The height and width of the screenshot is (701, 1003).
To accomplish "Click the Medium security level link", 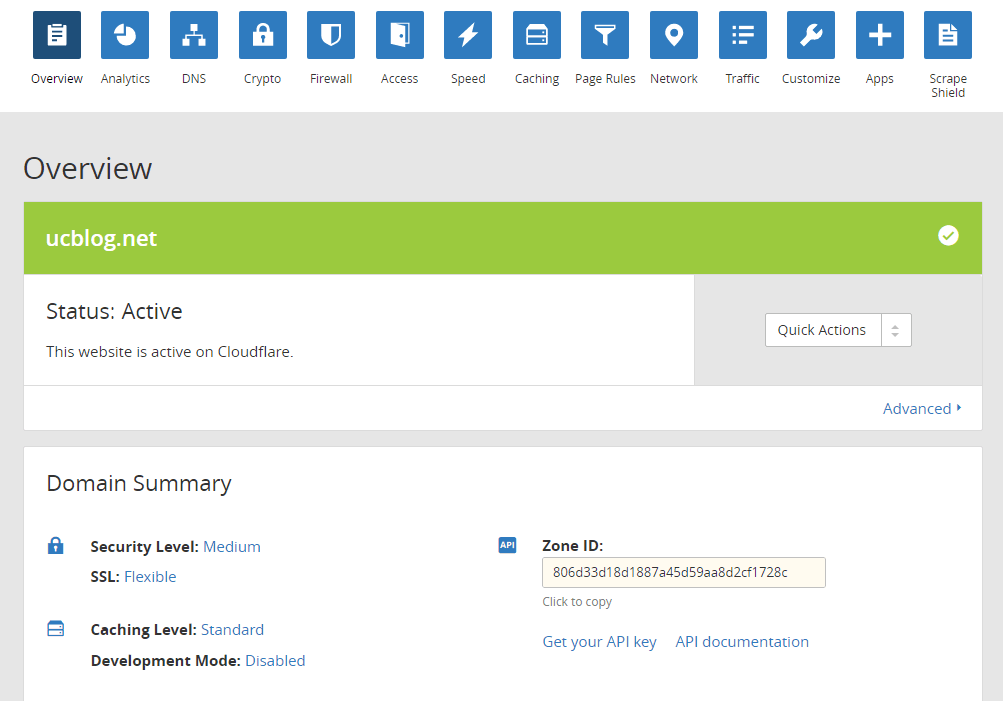I will (x=232, y=547).
